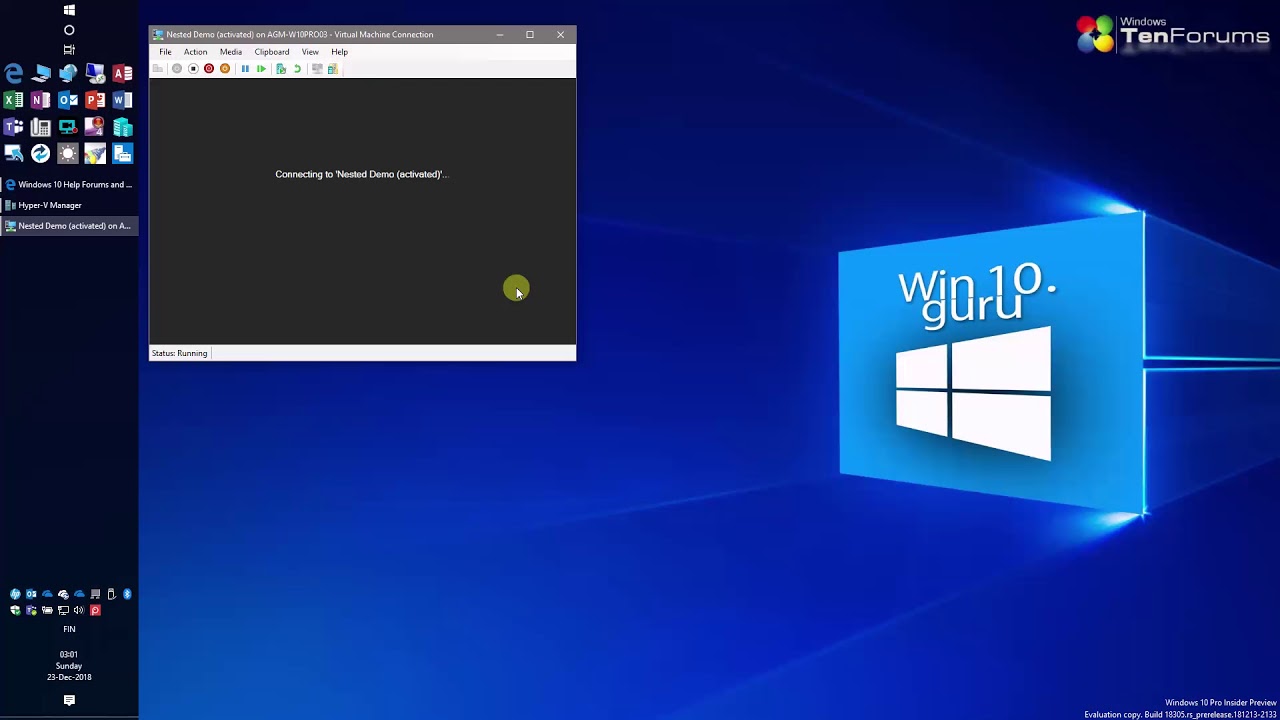
Task: Open the clock showing 03:01 Sunday
Action: pyautogui.click(x=69, y=666)
